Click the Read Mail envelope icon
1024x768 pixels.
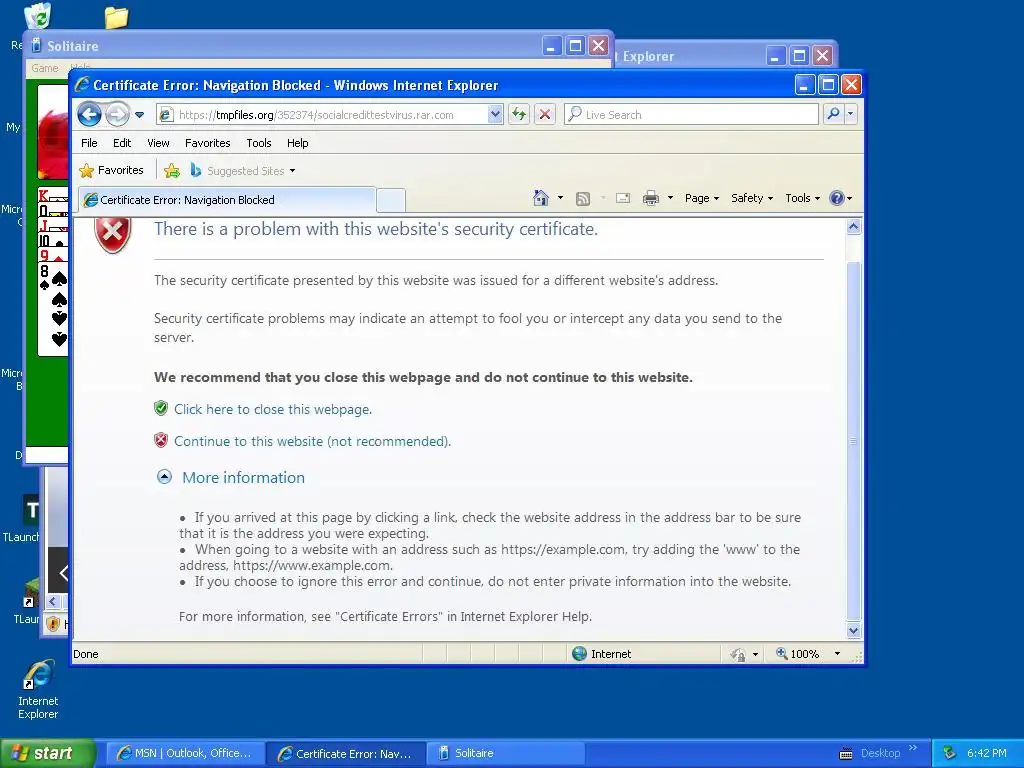623,198
